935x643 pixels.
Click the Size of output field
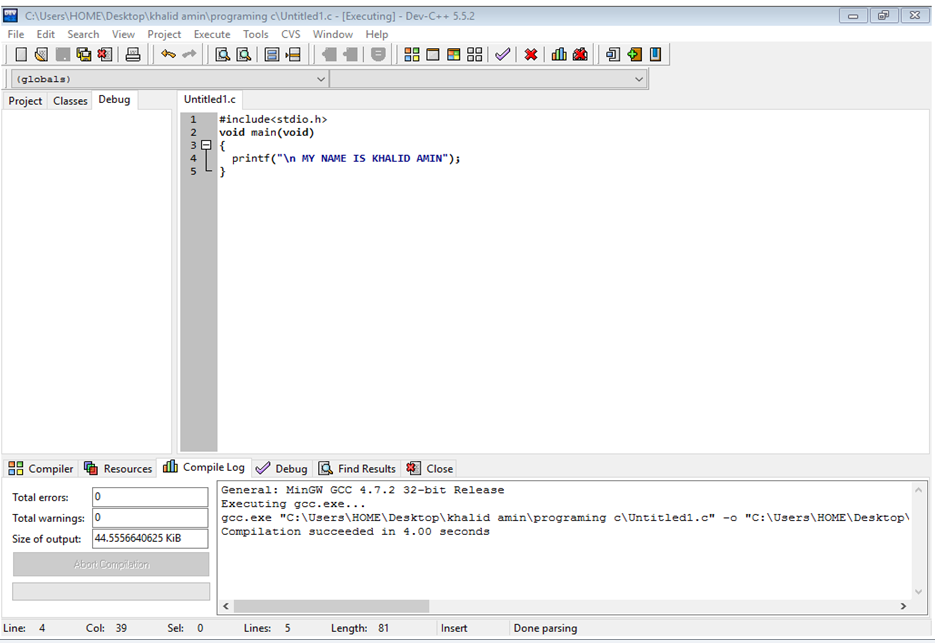coord(150,539)
